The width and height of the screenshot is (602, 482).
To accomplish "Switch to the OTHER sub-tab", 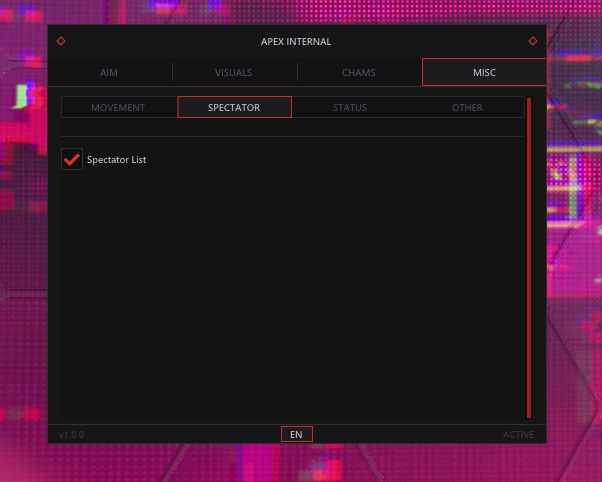I will pos(467,108).
